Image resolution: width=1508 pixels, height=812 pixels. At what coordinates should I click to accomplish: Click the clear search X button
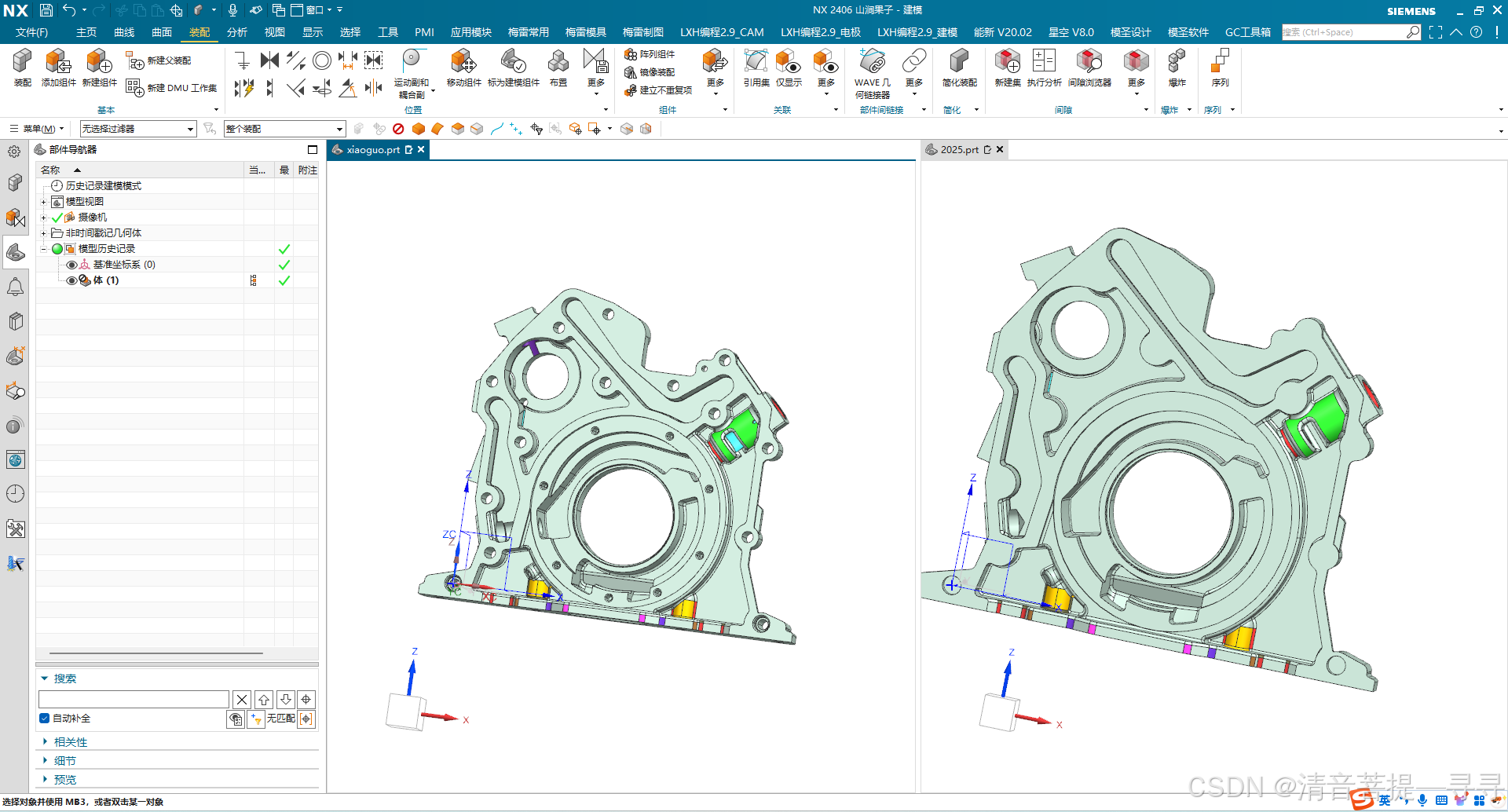[x=242, y=699]
